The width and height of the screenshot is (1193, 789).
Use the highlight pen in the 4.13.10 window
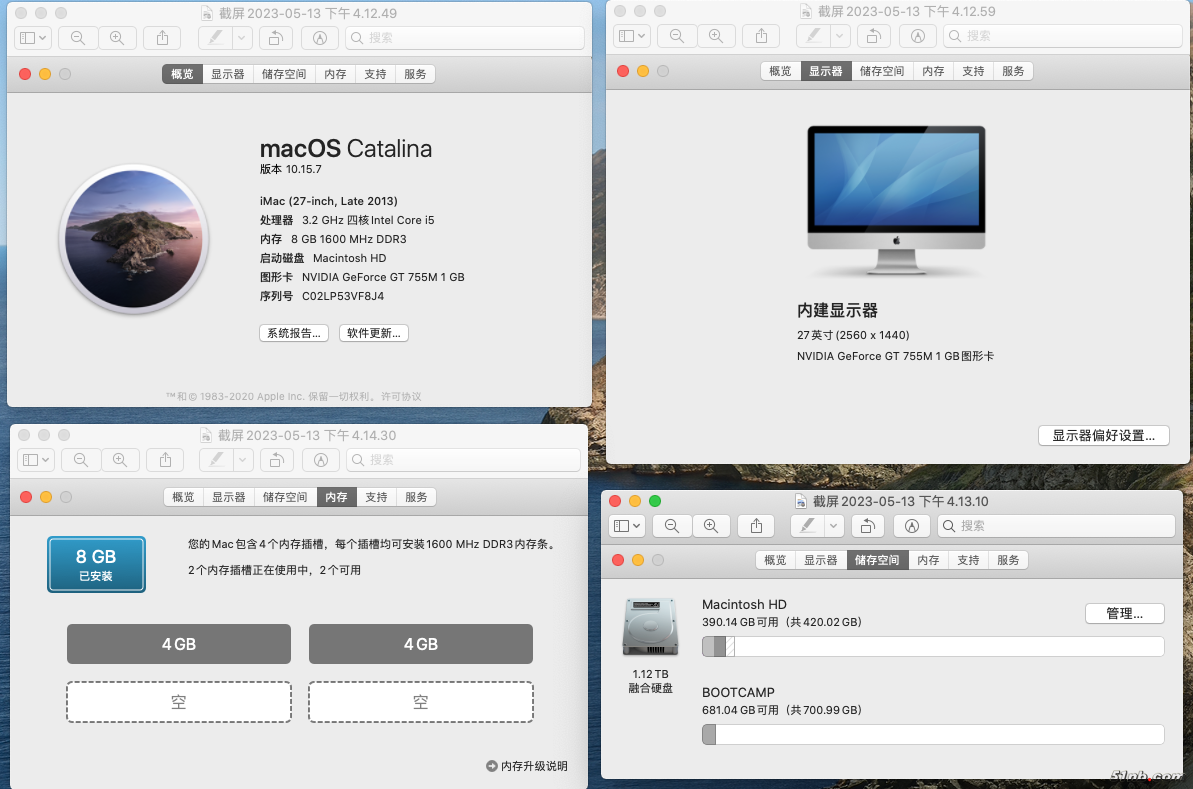[808, 526]
